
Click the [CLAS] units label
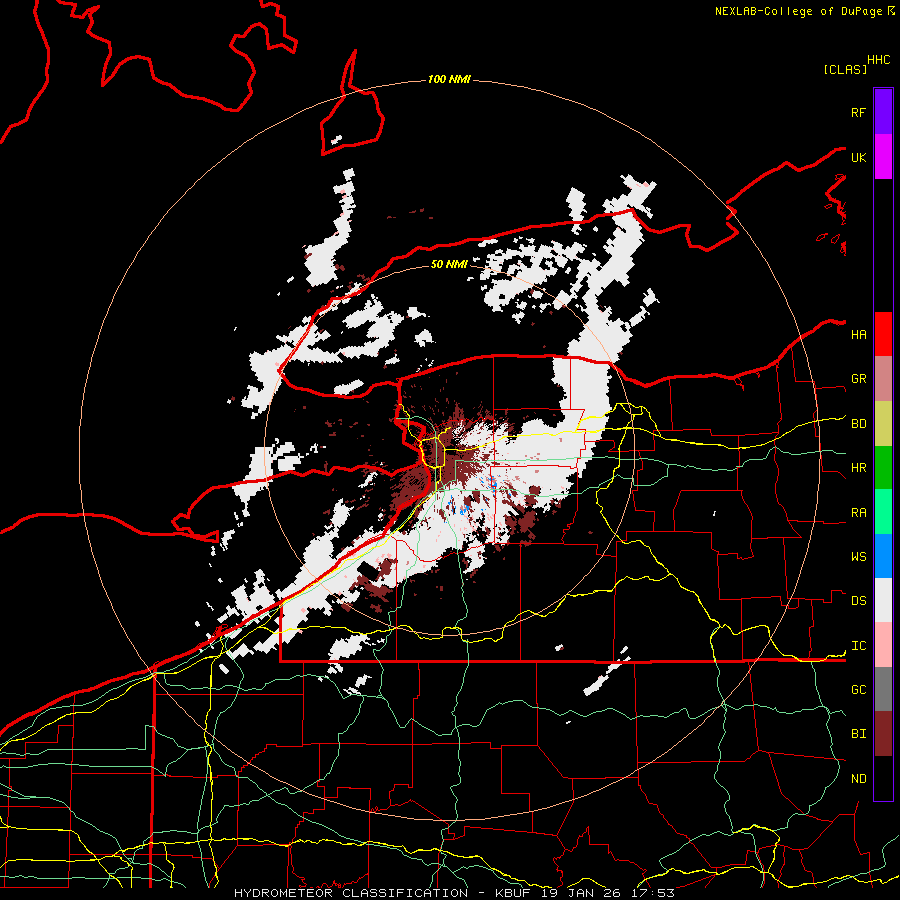845,70
